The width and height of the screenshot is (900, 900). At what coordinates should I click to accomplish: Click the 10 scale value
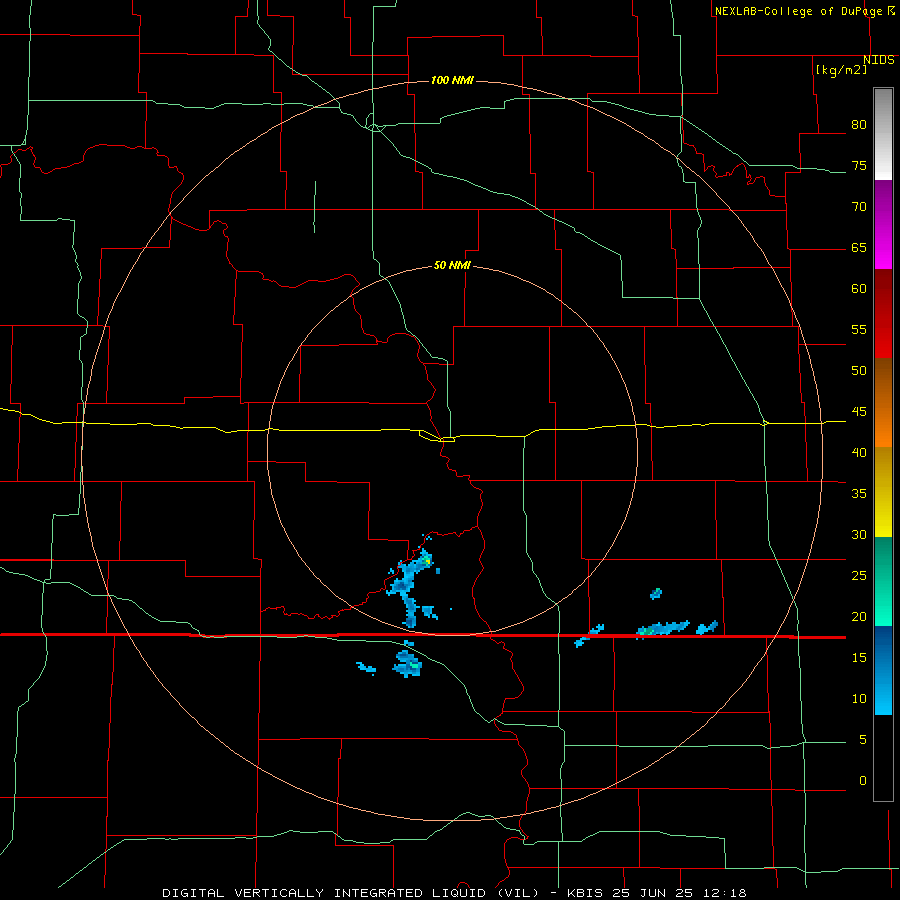coord(859,699)
